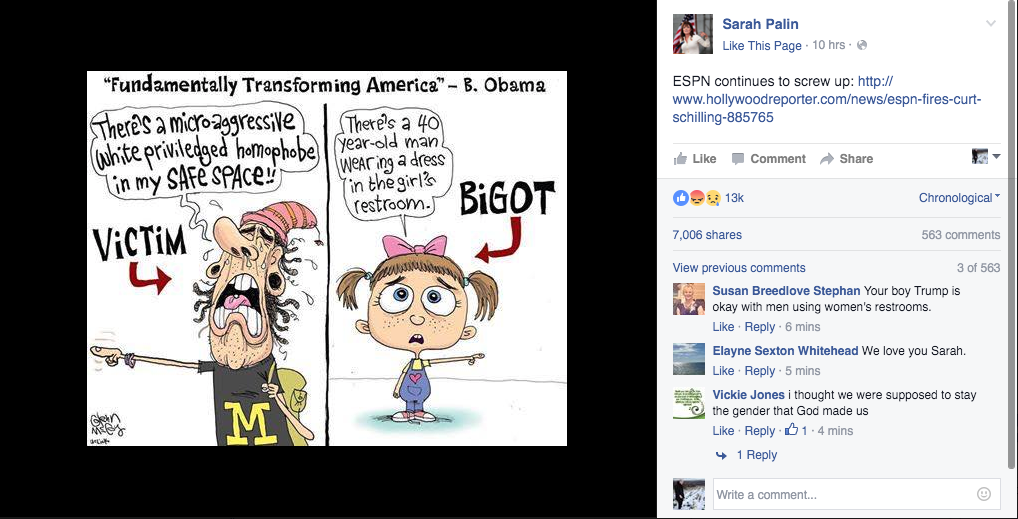Open the hollywoodreporter.com article link
Image resolution: width=1018 pixels, height=519 pixels.
click(826, 99)
